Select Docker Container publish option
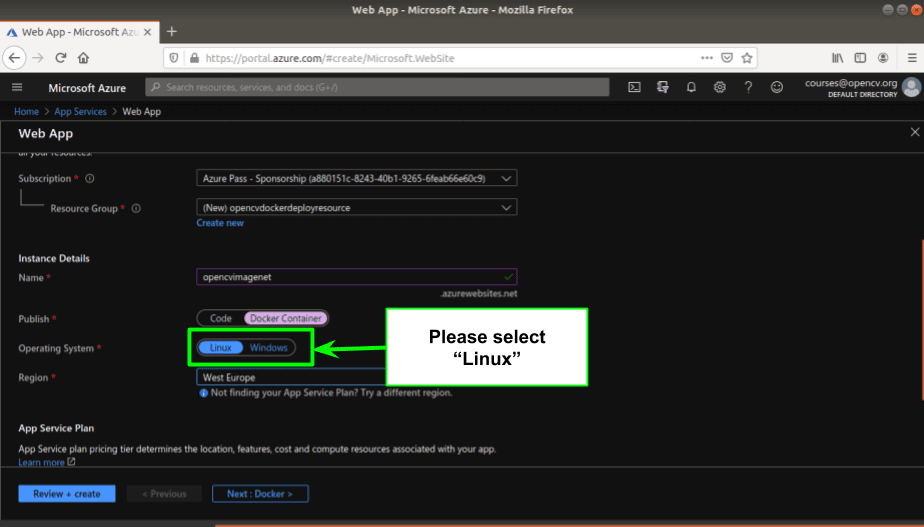The height and width of the screenshot is (527, 924). [x=286, y=318]
